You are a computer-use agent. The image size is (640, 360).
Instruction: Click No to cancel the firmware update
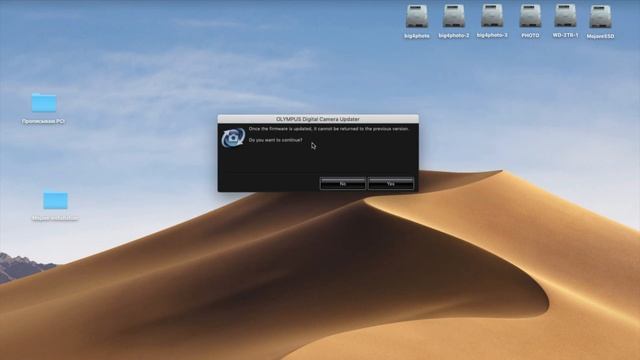click(342, 184)
